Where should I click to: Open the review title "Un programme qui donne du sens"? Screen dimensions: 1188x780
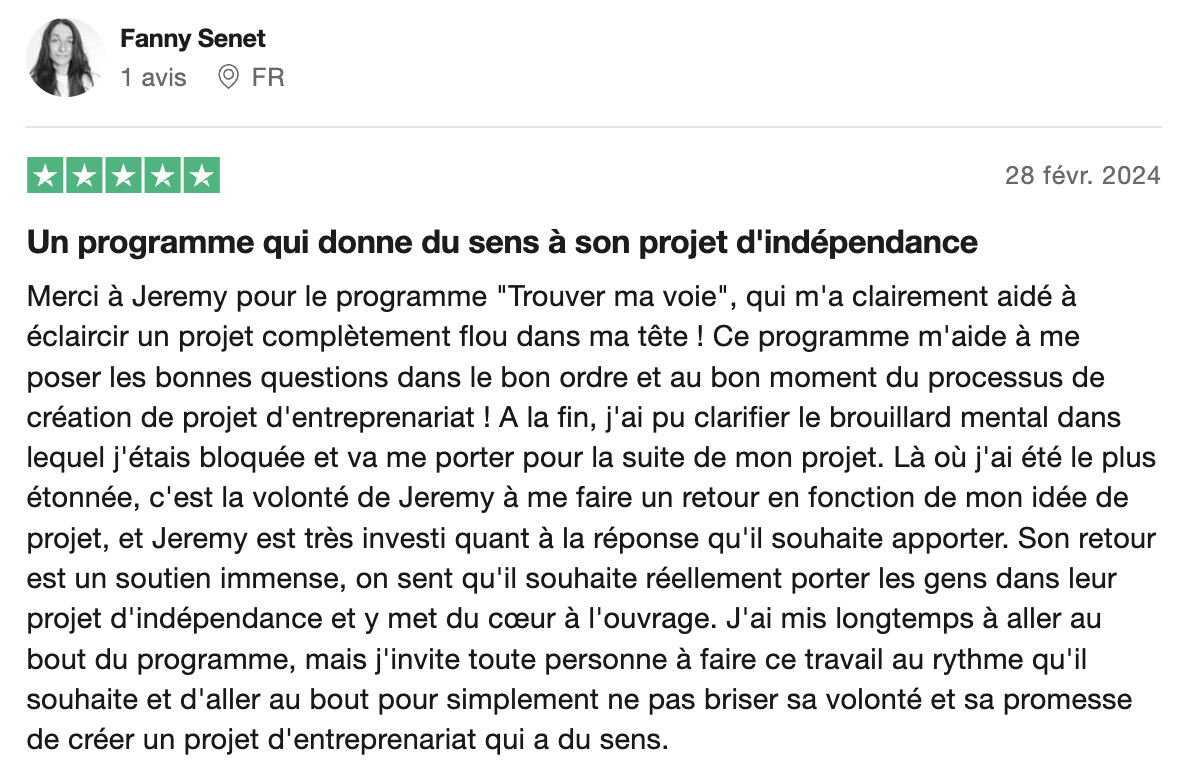pos(501,242)
